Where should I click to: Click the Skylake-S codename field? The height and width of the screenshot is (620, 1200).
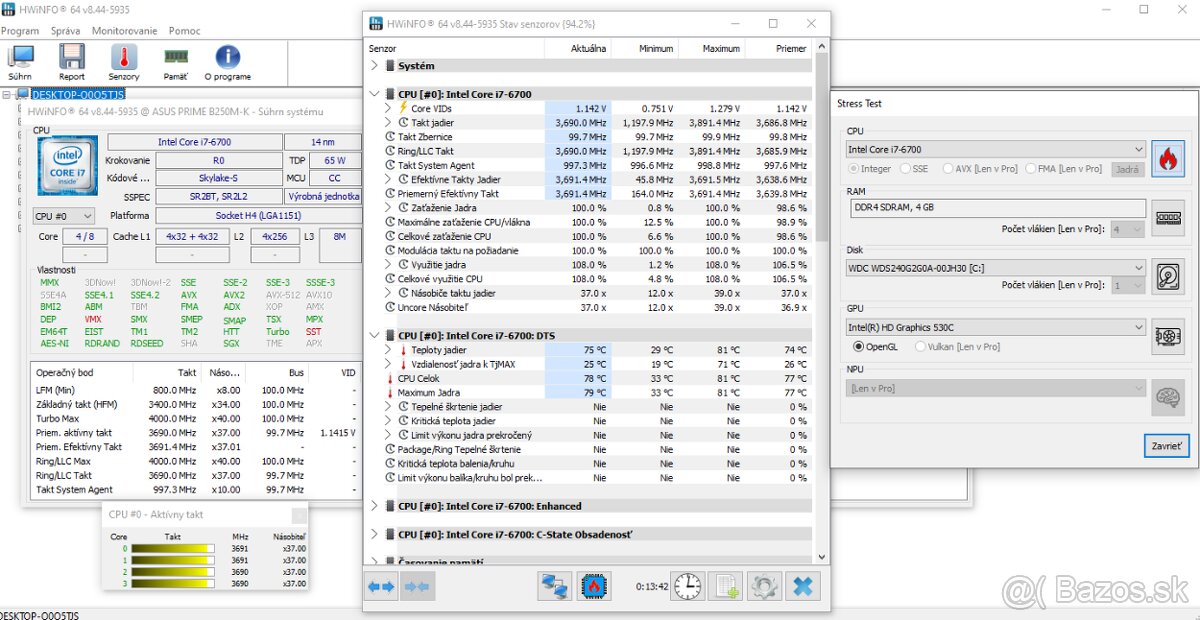tap(218, 178)
